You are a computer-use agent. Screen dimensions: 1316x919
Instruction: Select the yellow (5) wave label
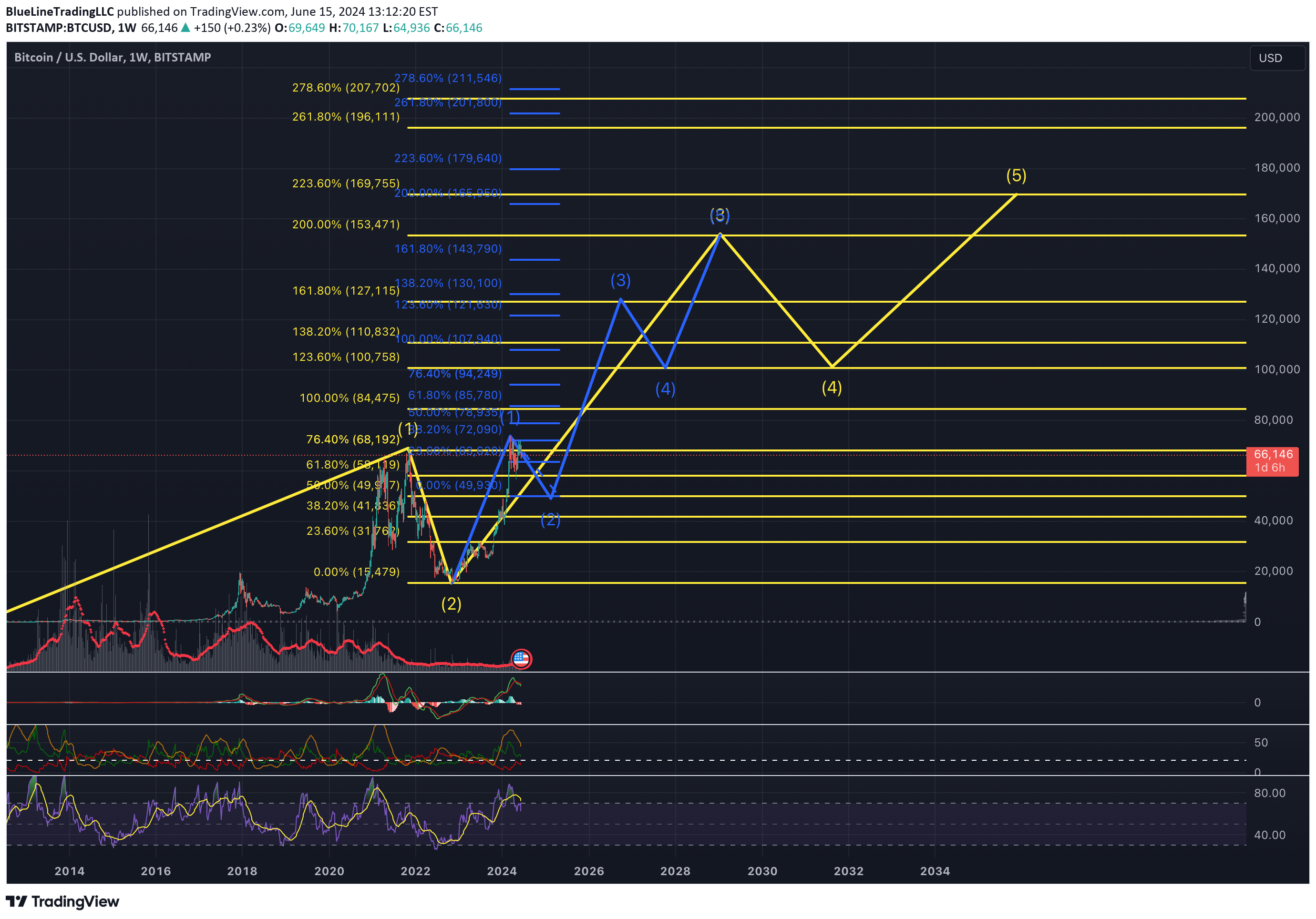[x=1016, y=175]
